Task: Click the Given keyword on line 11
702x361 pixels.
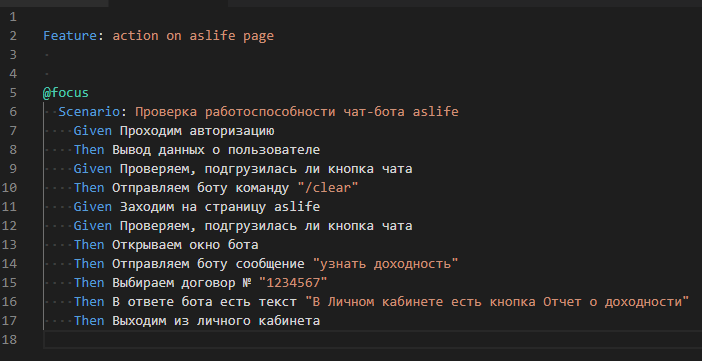Action: (93, 206)
